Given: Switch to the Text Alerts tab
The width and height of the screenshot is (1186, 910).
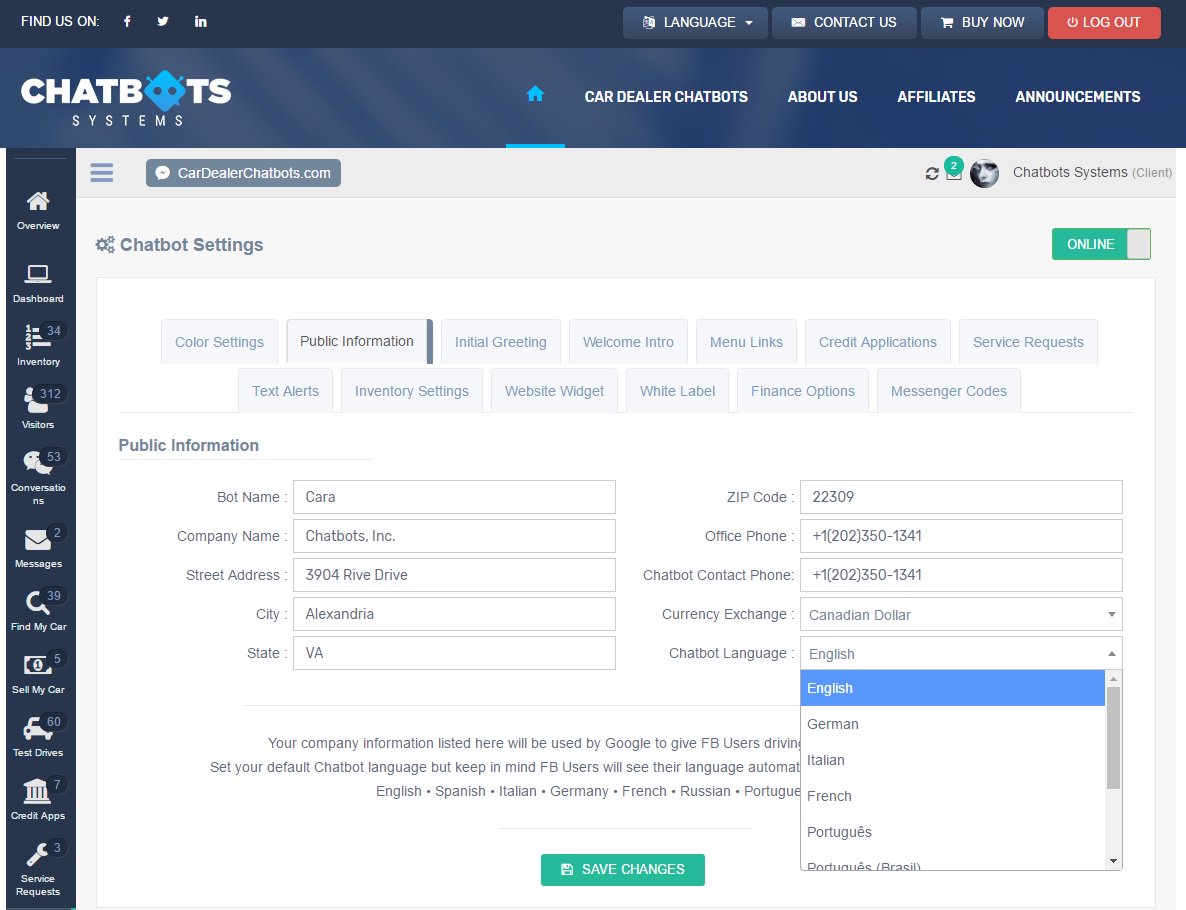Looking at the screenshot, I should click(285, 391).
